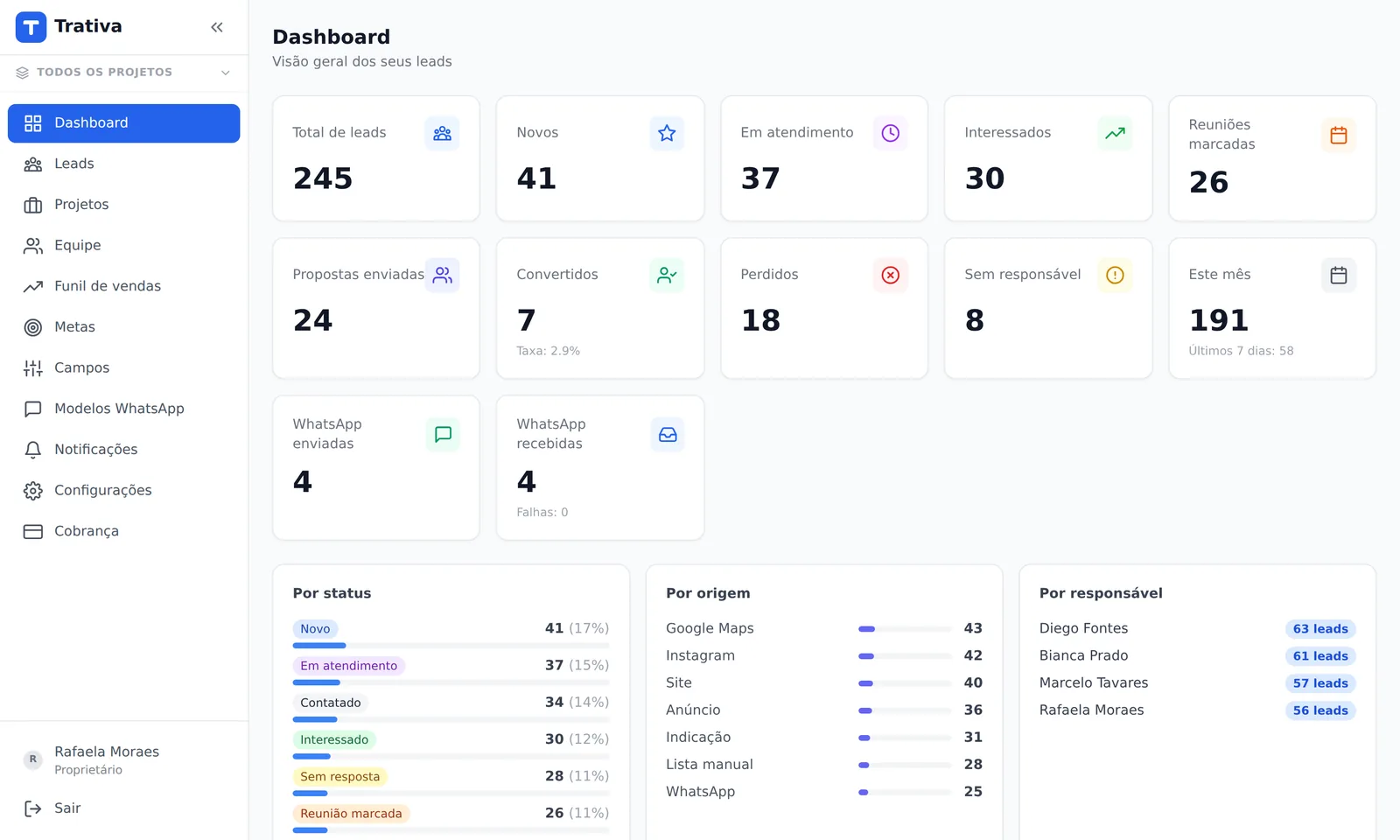Click the 56 leads badge
1400x840 pixels.
pyautogui.click(x=1320, y=710)
